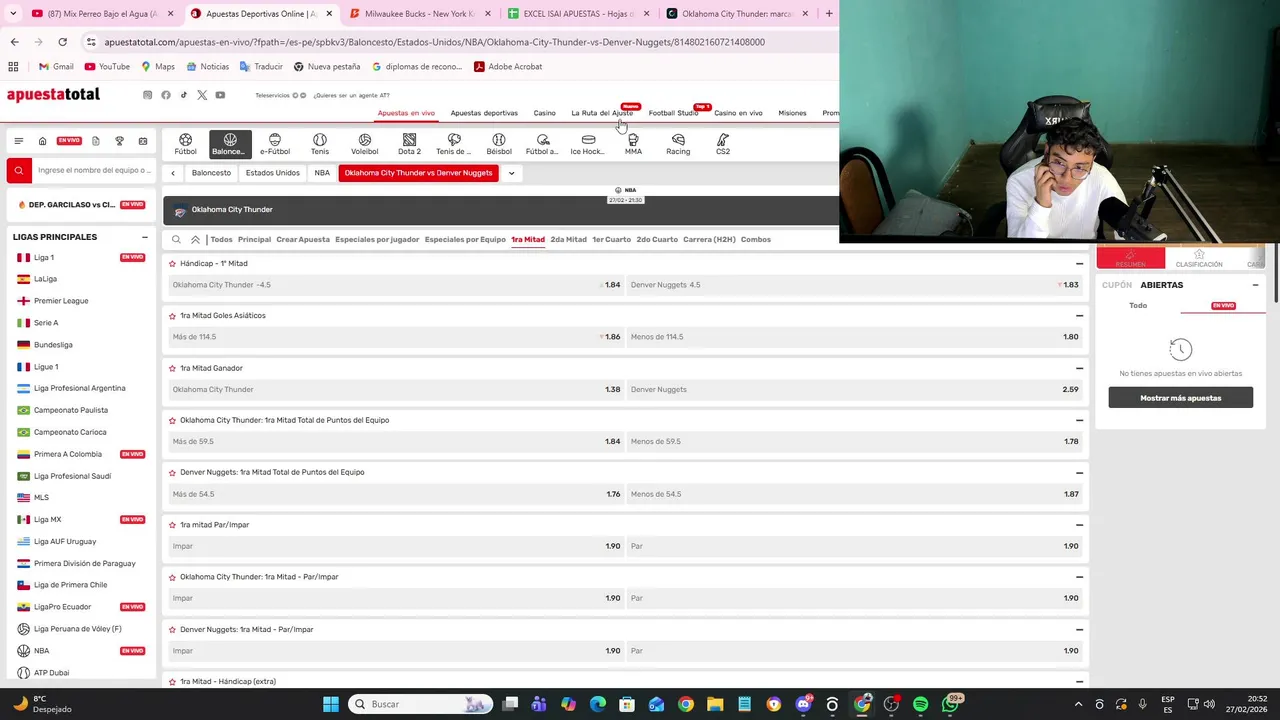Toggle the EN VIVO filter in sidebar toolbar
Screen dimensions: 1280x720
69,141
